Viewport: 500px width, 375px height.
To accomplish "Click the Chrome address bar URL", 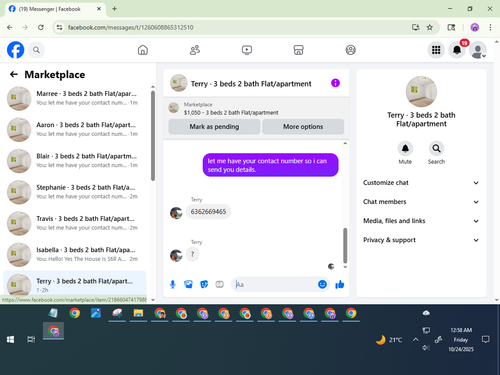I will point(130,27).
